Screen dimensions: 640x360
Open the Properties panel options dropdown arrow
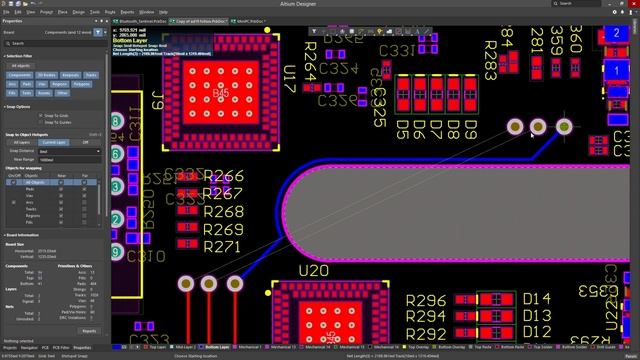click(x=96, y=21)
